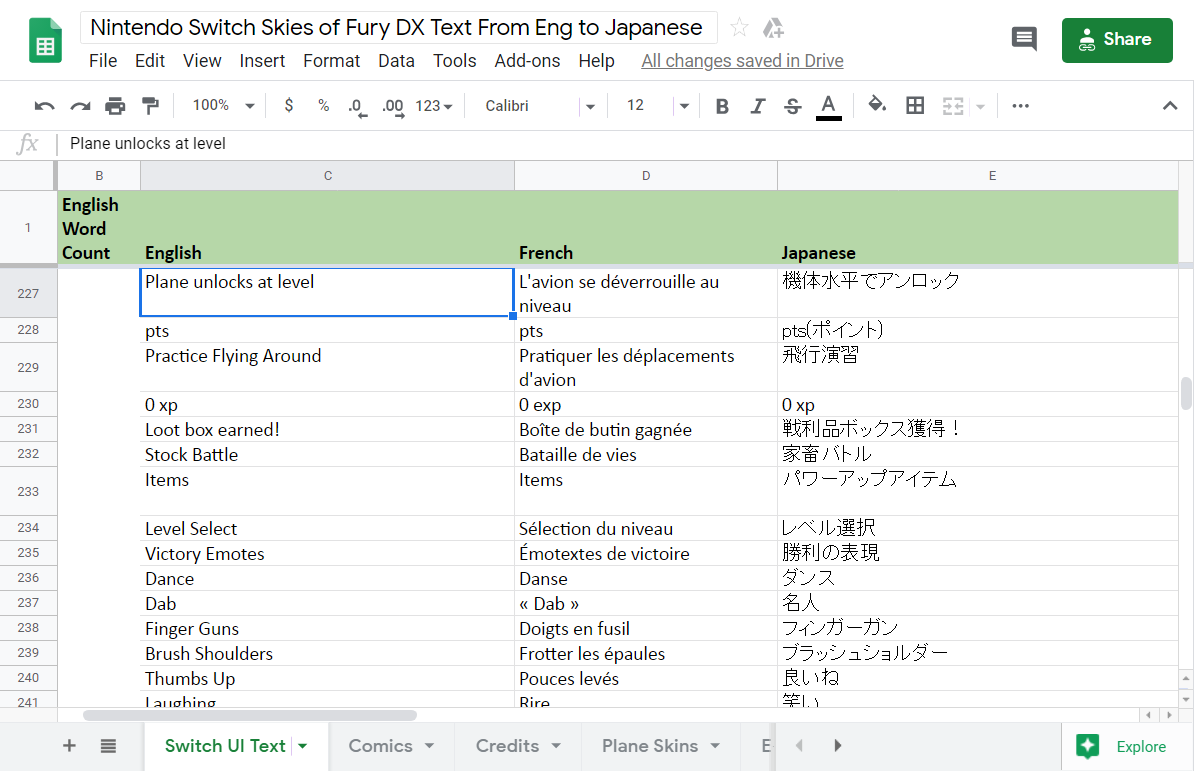Open the zoom level dropdown
Image resolution: width=1194 pixels, height=771 pixels.
[222, 106]
